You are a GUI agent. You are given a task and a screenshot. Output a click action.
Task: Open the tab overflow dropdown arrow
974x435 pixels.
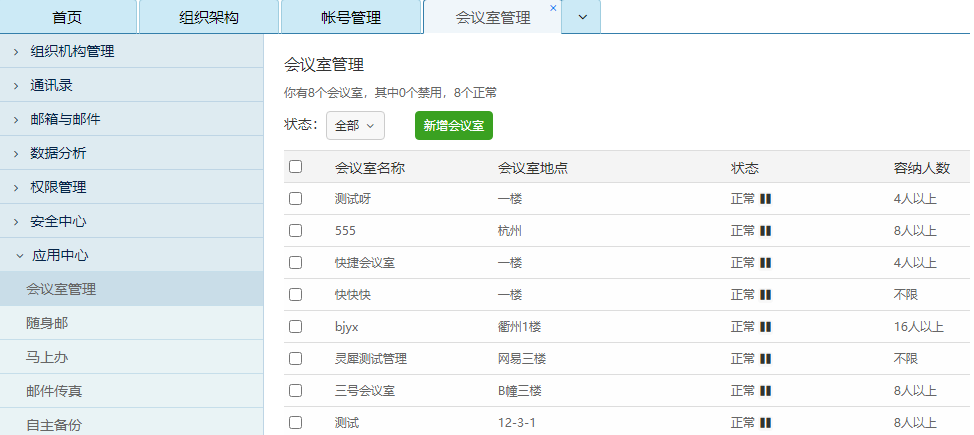point(582,17)
